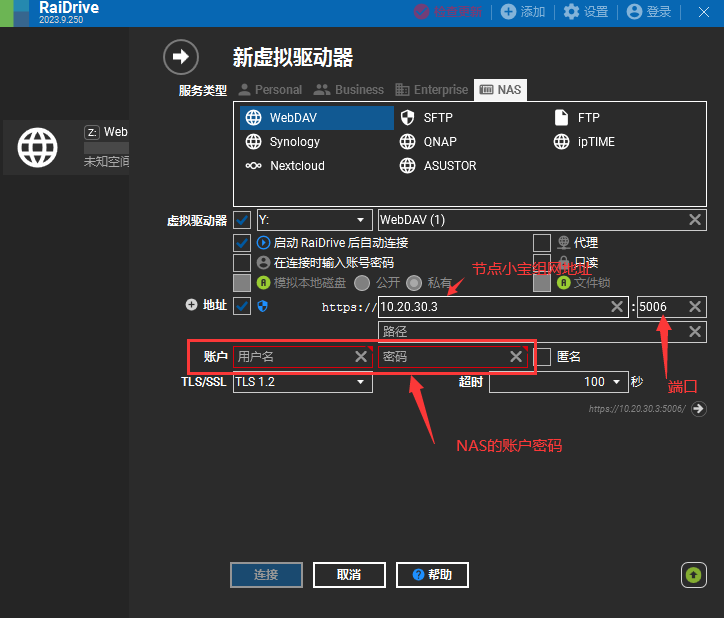Toggle the 地址 HTTPS checkbox
724x618 pixels.
(x=242, y=306)
